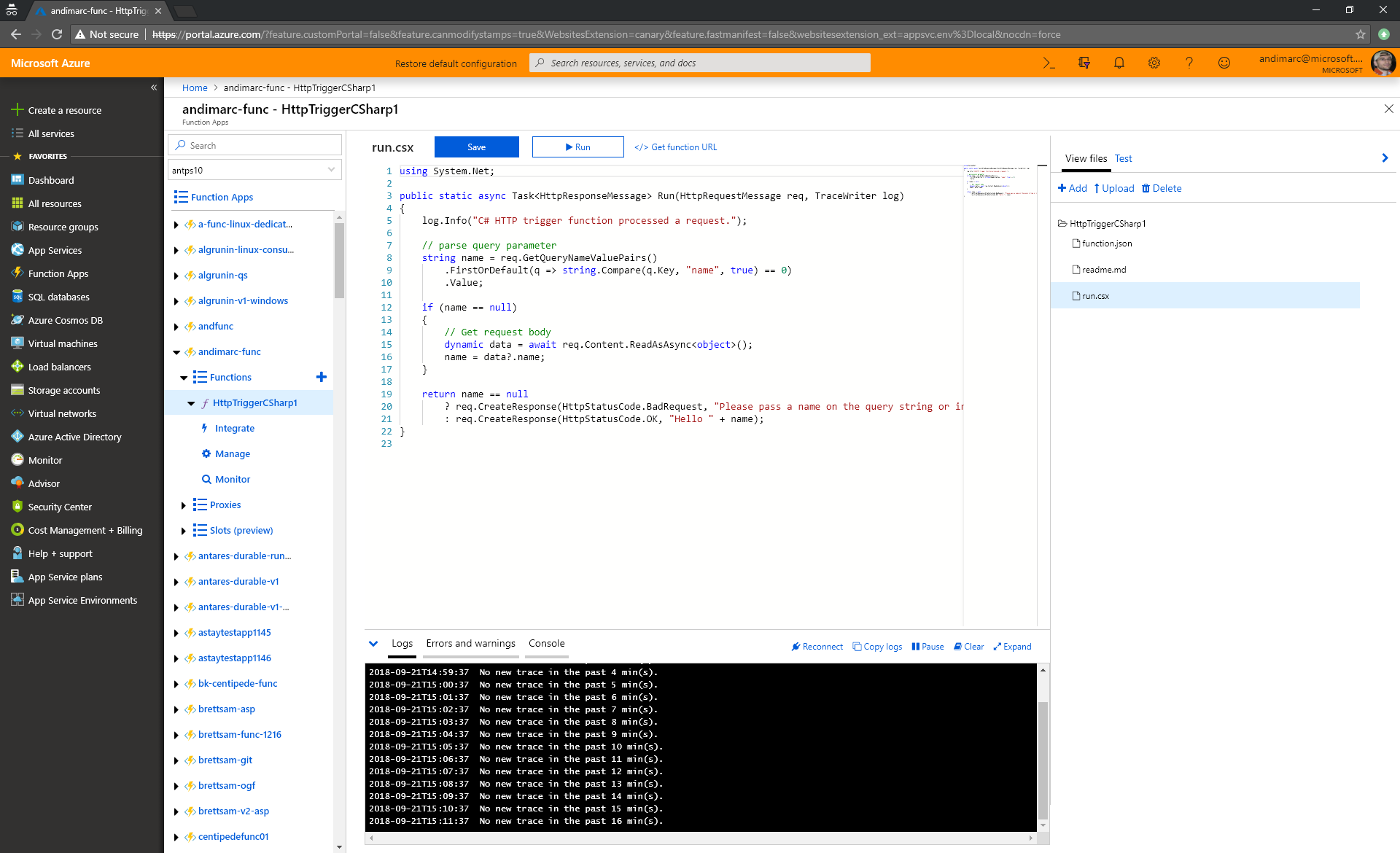The height and width of the screenshot is (853, 1400).
Task: Open the antps10 subscription dropdown
Action: click(x=254, y=170)
